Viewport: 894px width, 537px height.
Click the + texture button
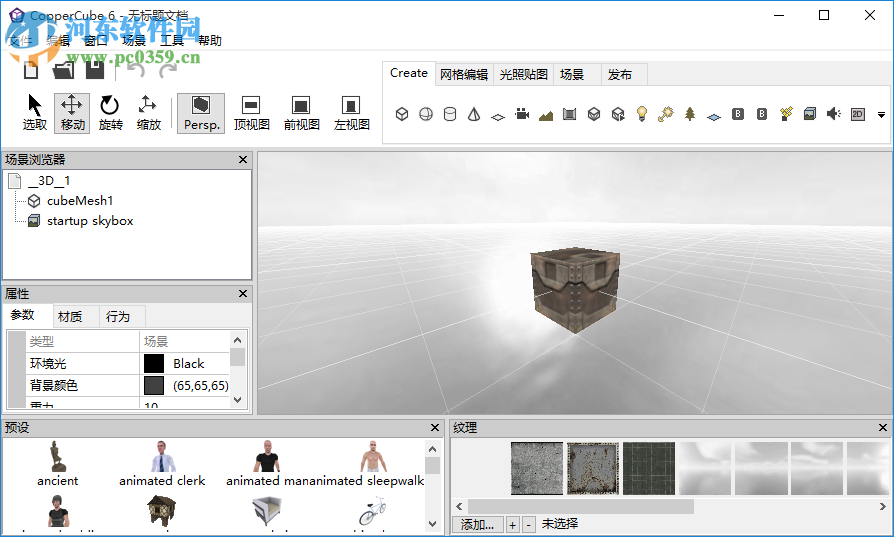click(512, 524)
